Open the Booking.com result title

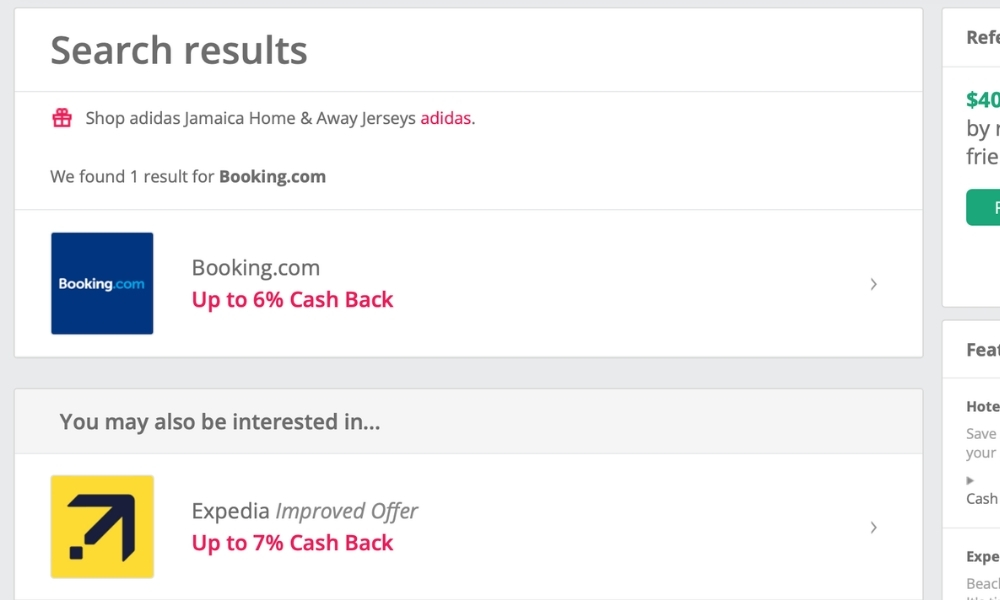pyautogui.click(x=256, y=267)
